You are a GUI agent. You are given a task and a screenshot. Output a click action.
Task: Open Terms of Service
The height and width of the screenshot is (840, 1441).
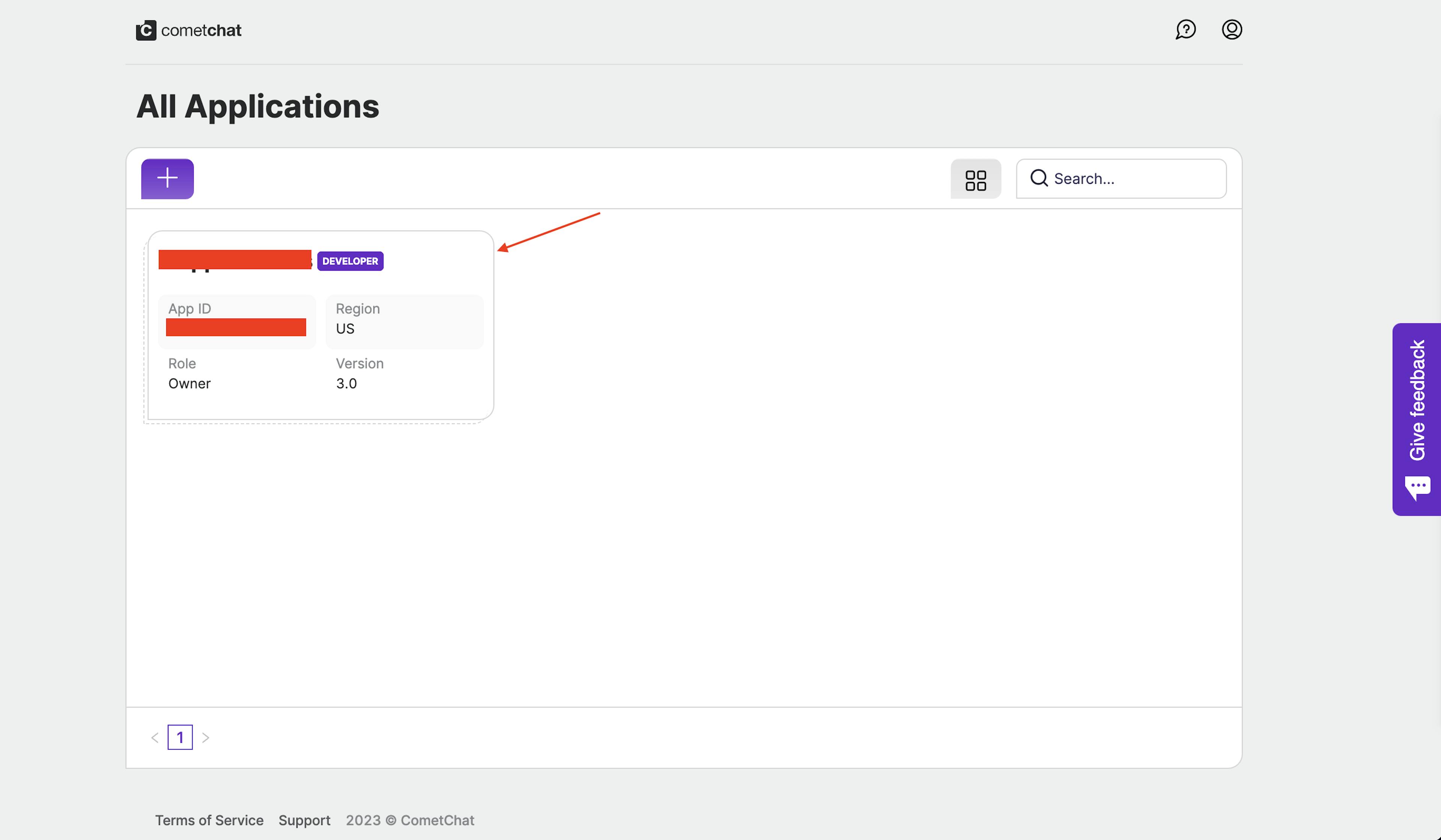pos(209,820)
